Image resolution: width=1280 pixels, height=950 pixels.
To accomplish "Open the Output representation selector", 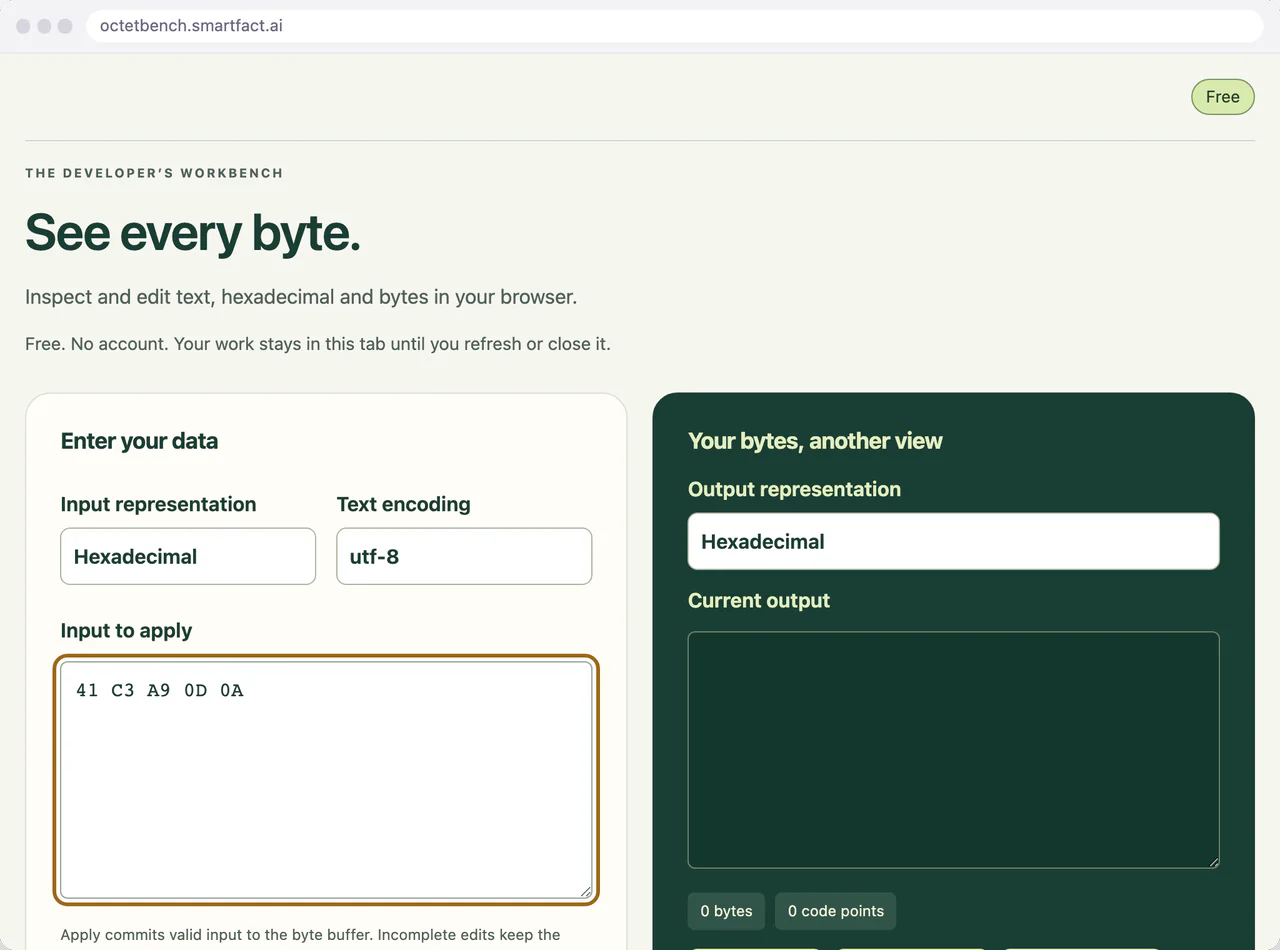I will pos(954,541).
